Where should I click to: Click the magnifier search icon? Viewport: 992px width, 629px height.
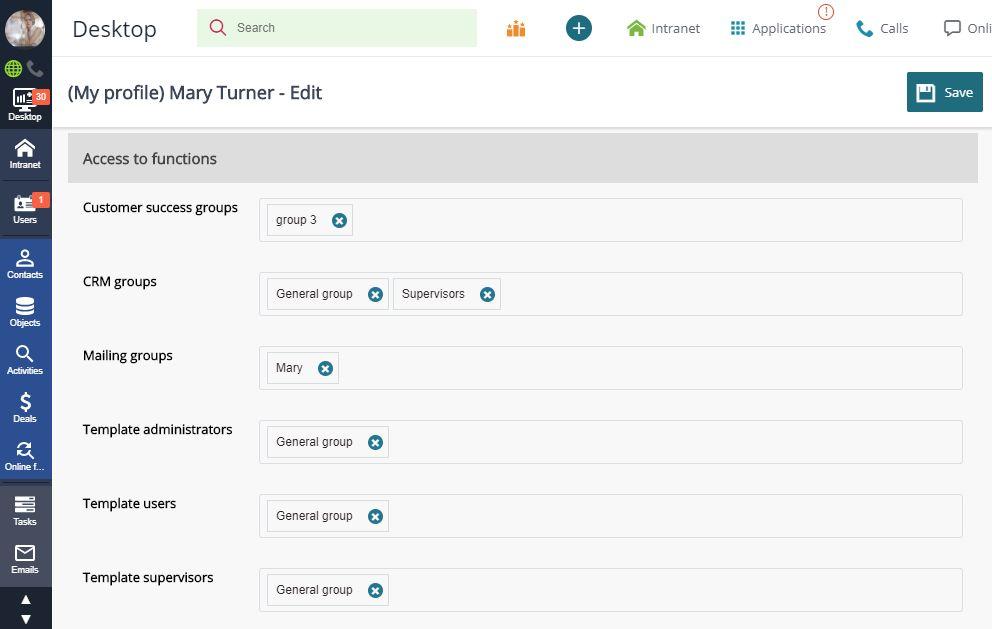pyautogui.click(x=218, y=28)
